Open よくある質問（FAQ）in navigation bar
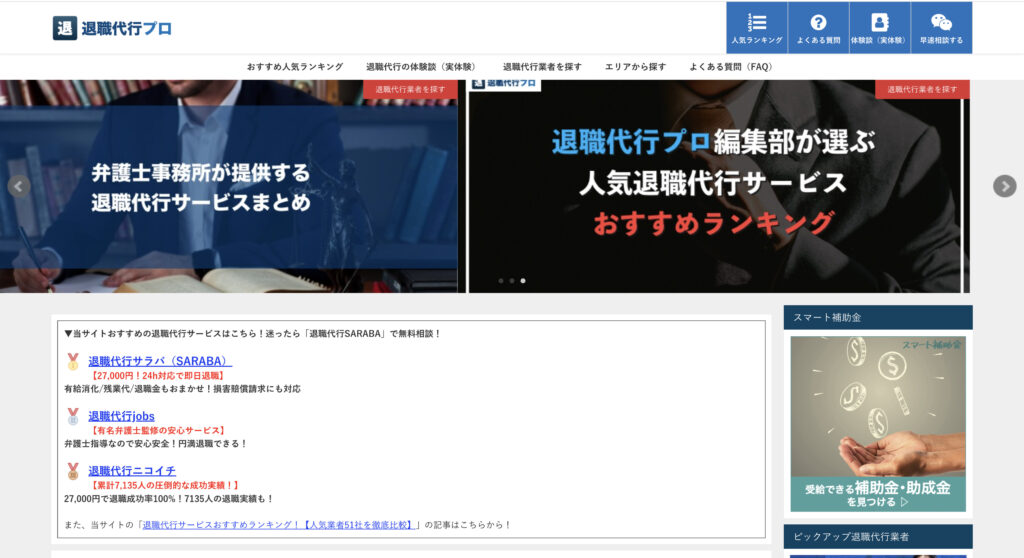Screen dimensions: 1024x558 point(730,67)
